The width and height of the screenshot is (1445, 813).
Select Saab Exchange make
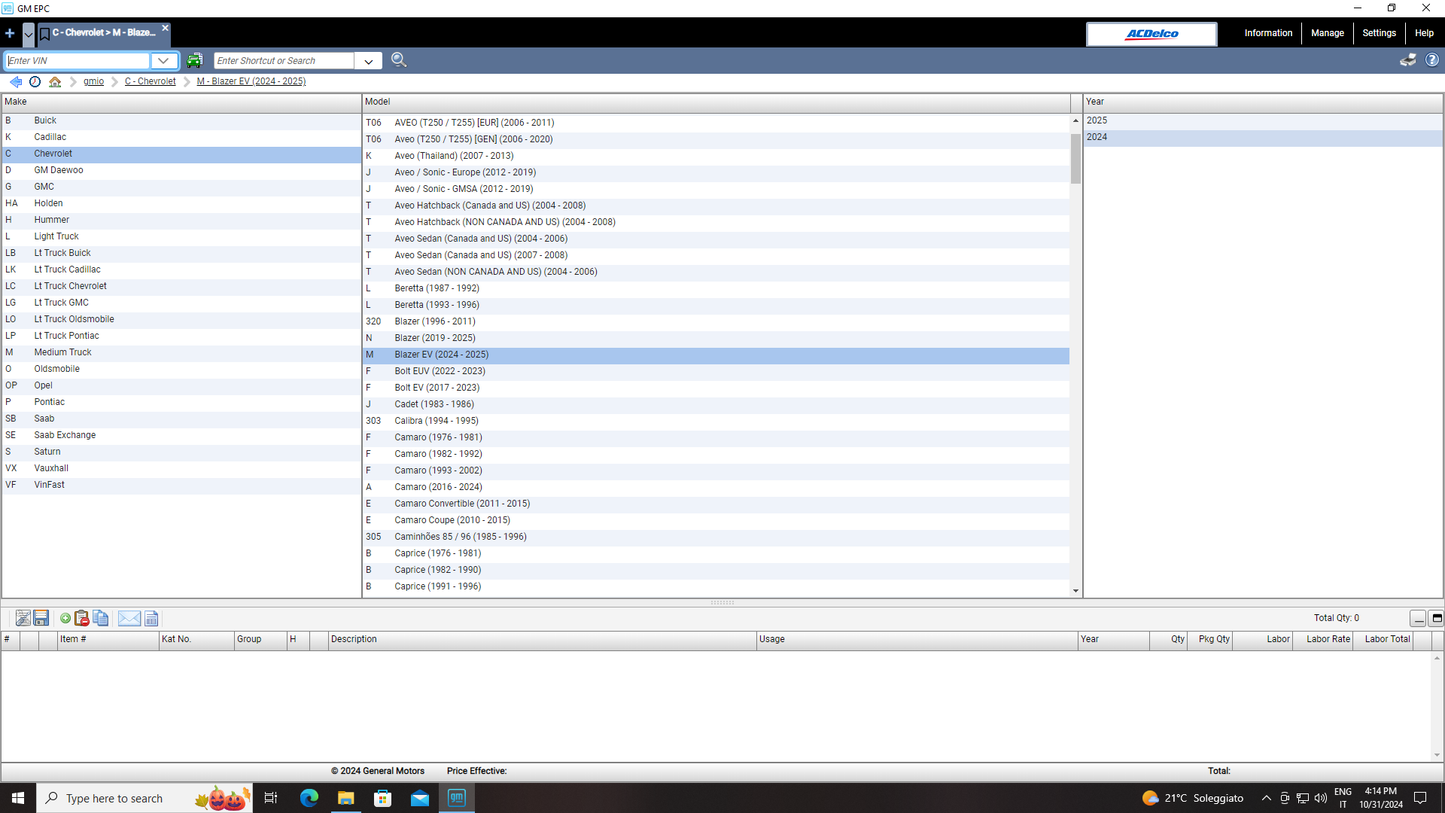[181, 435]
